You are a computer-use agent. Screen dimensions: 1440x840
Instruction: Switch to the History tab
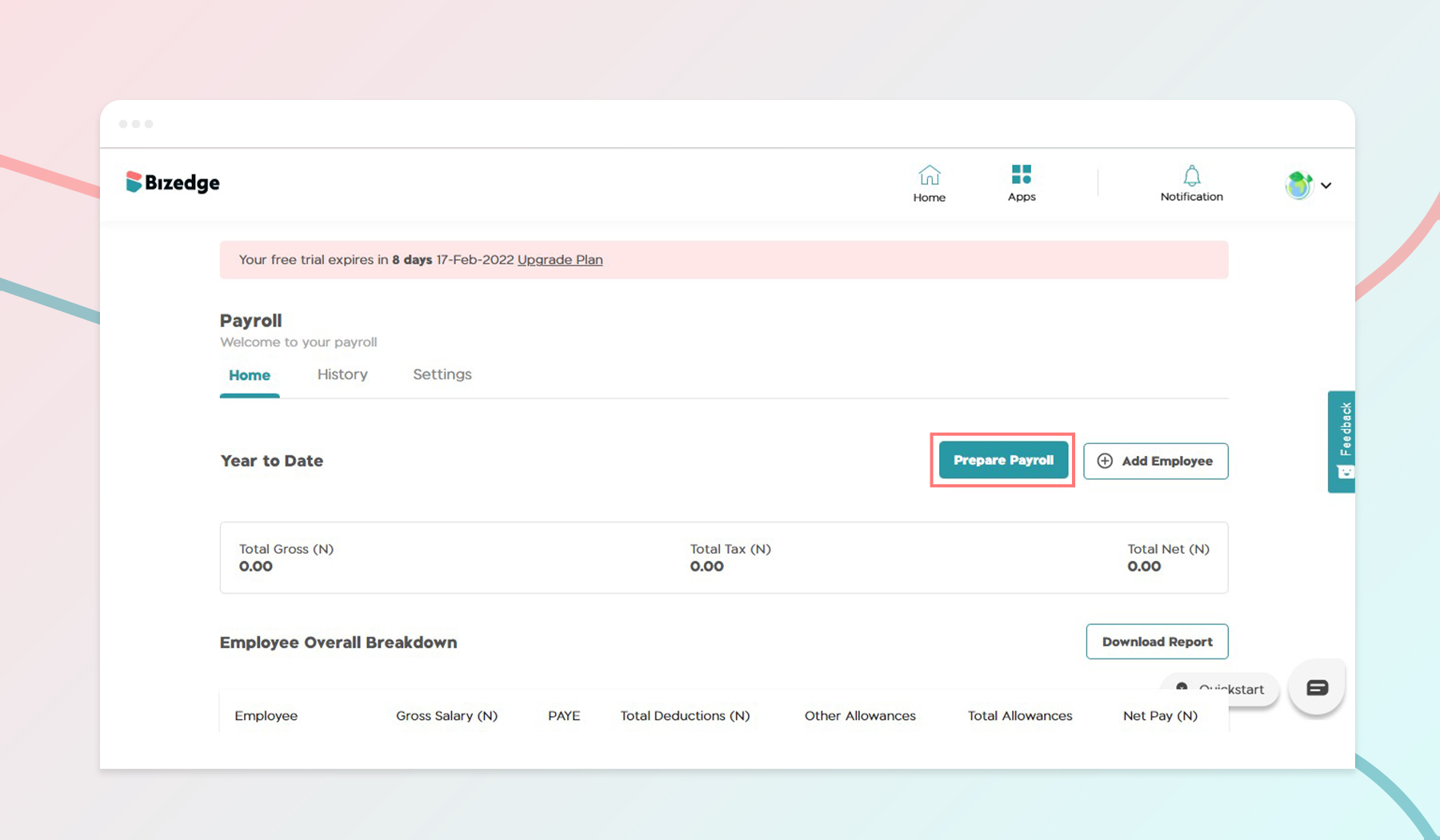342,374
